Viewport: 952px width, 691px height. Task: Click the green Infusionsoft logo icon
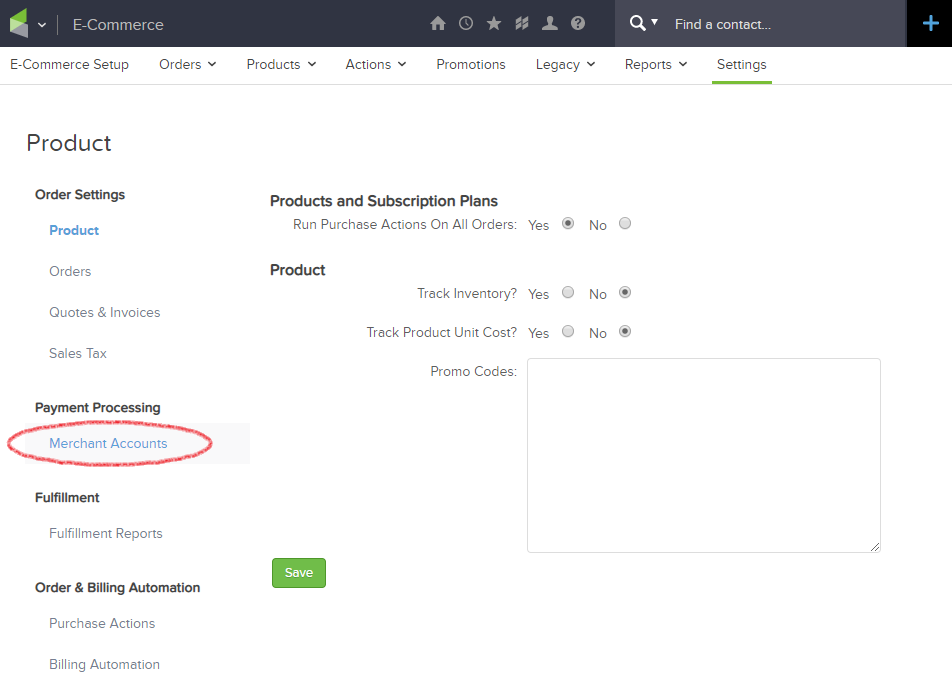tap(19, 24)
